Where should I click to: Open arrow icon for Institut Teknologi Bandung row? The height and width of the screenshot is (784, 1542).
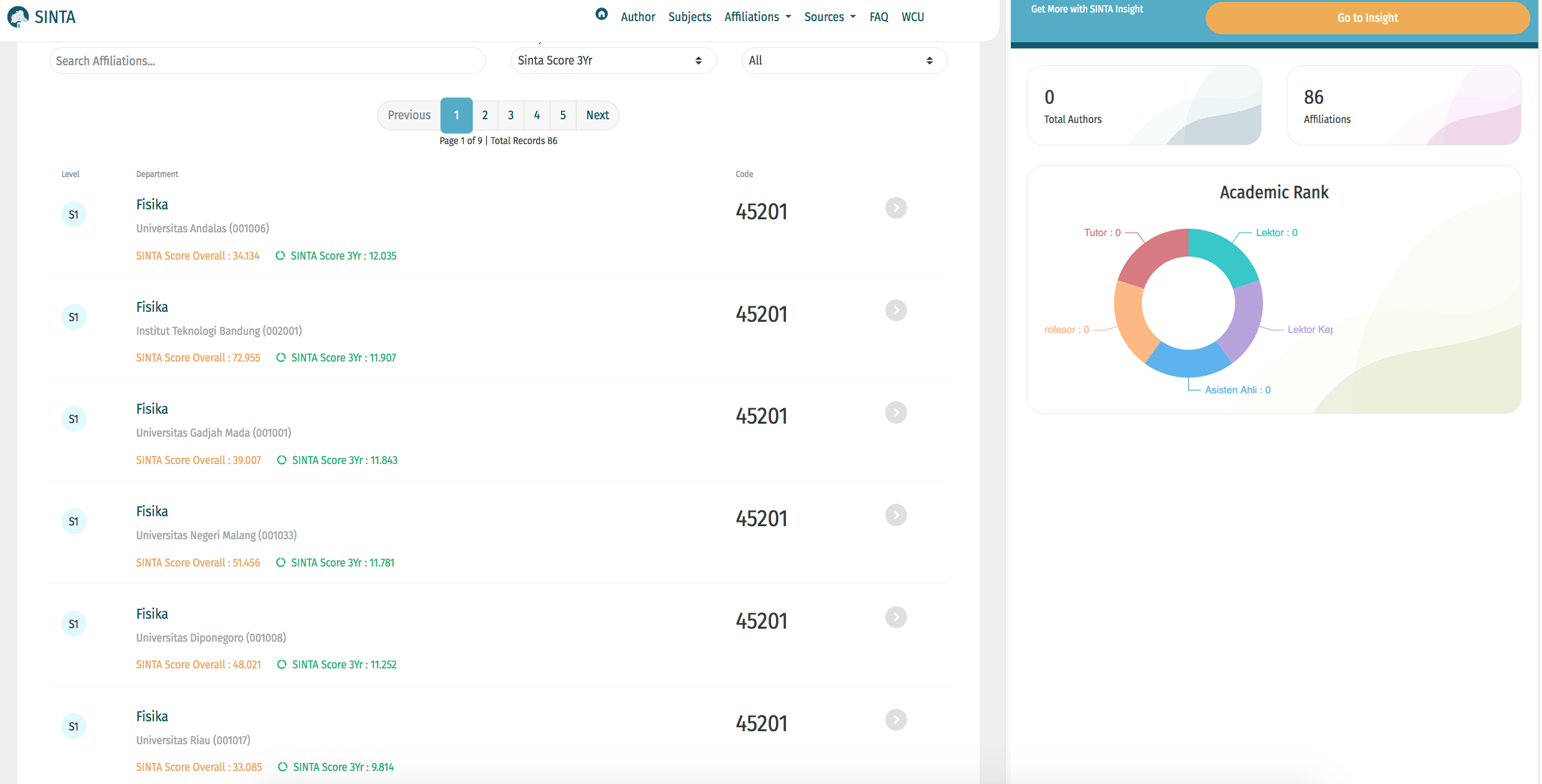[x=896, y=311]
